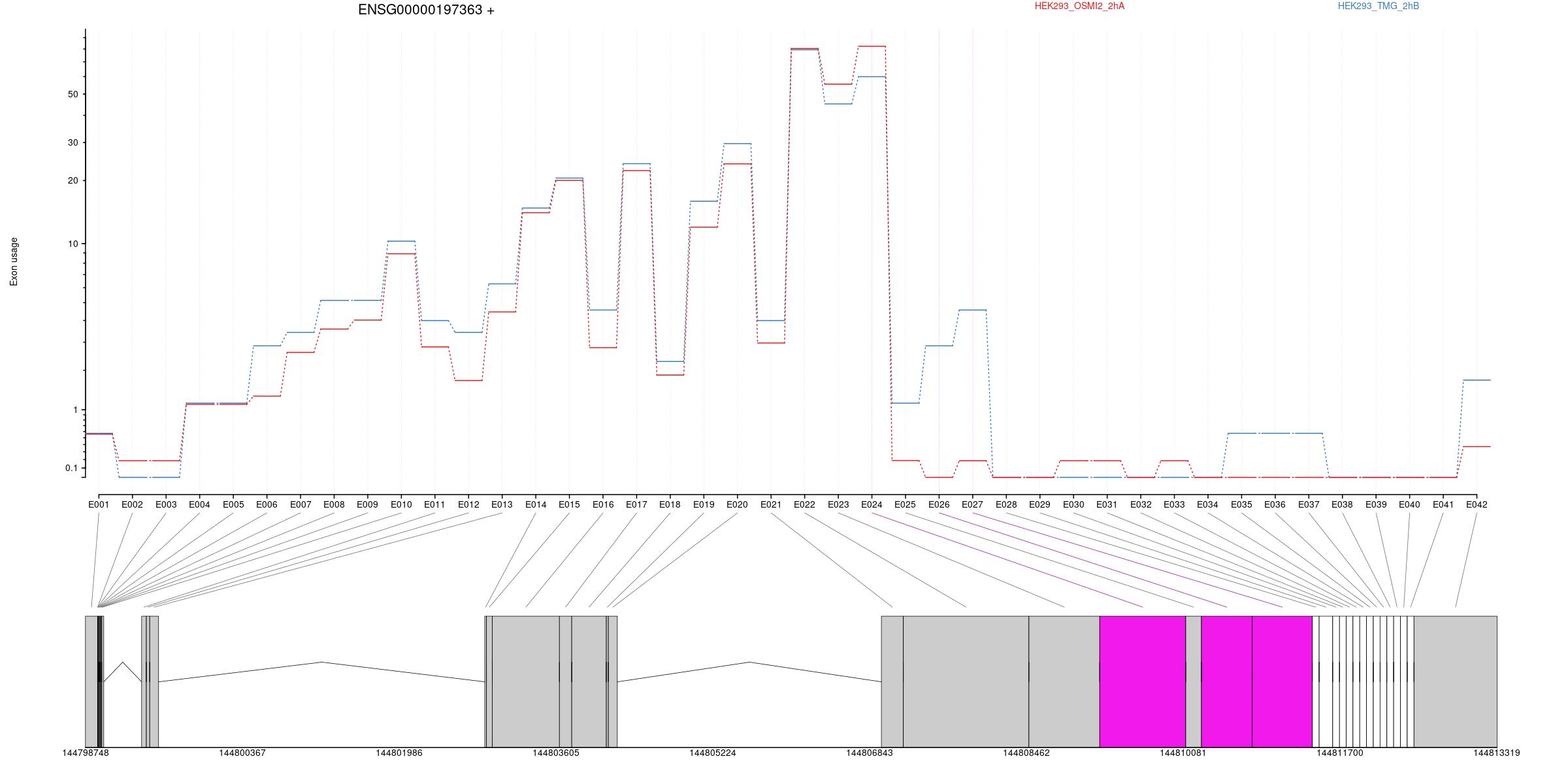Click the gene title ENSG00000197363 +
This screenshot has width=1568, height=784.
click(x=426, y=10)
